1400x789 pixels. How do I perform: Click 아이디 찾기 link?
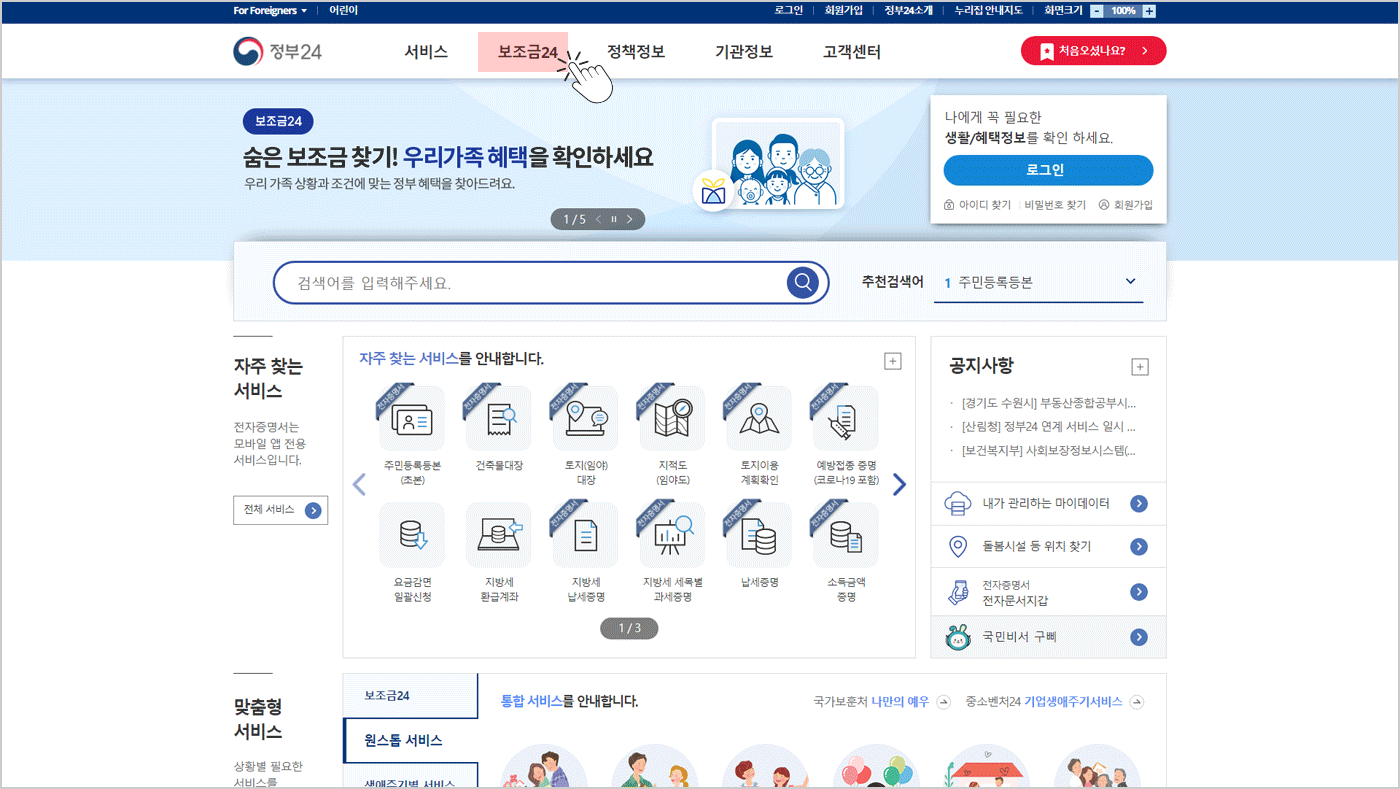click(x=977, y=205)
